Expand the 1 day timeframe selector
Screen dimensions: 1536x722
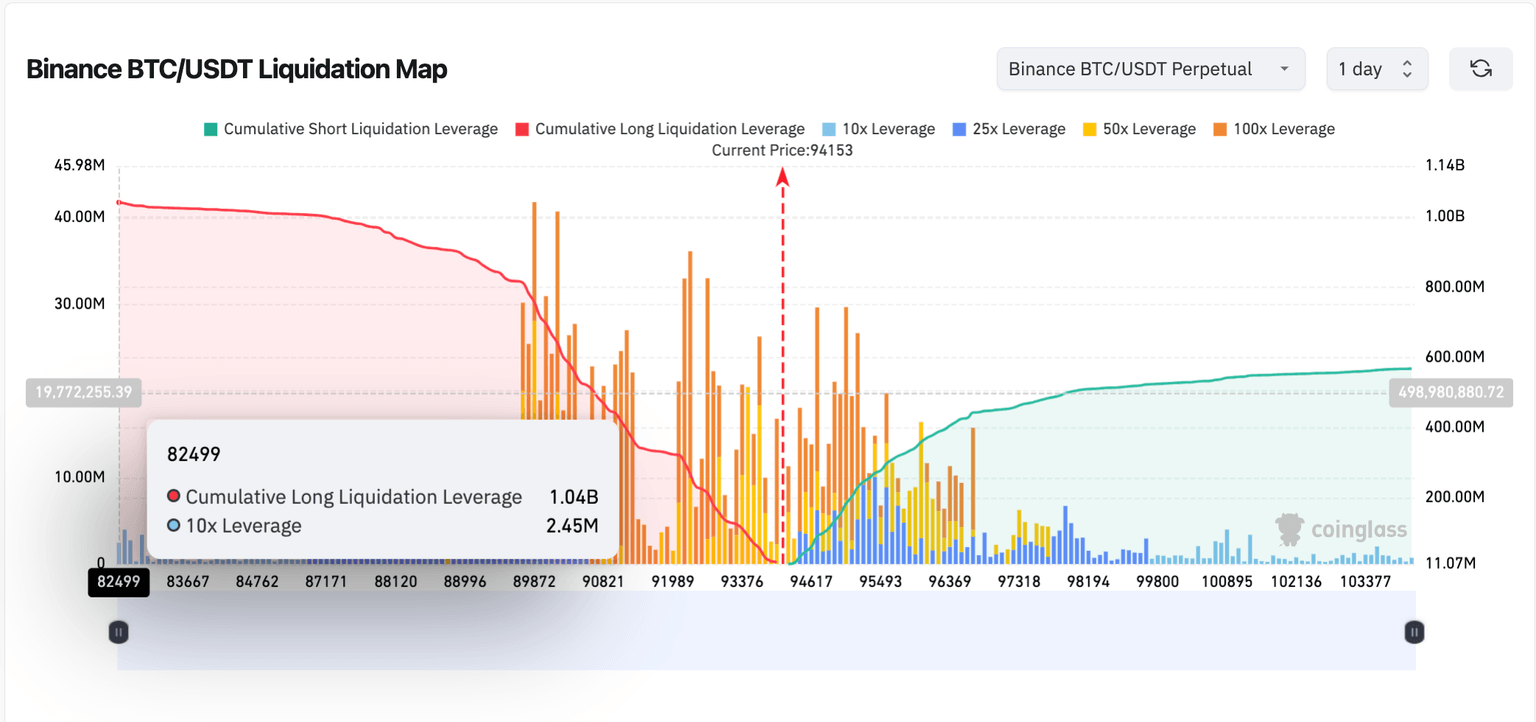click(1376, 69)
